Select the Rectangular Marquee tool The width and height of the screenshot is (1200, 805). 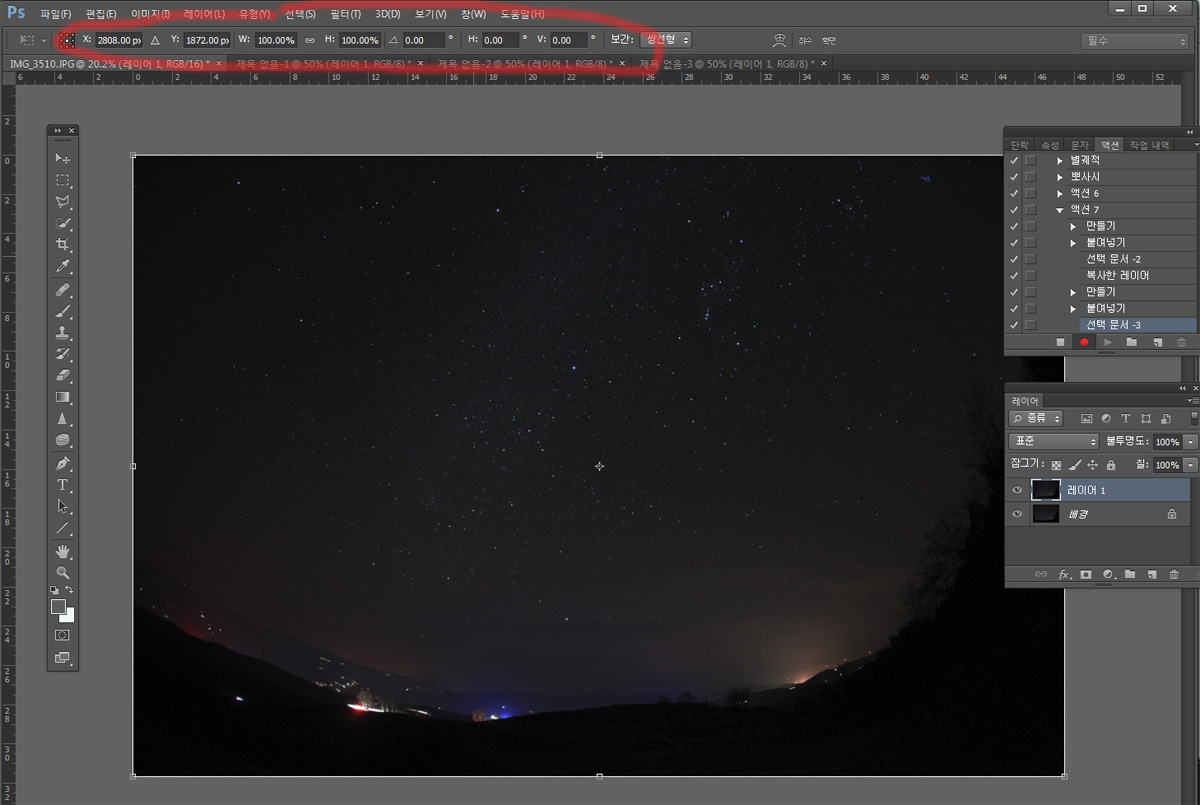point(63,181)
